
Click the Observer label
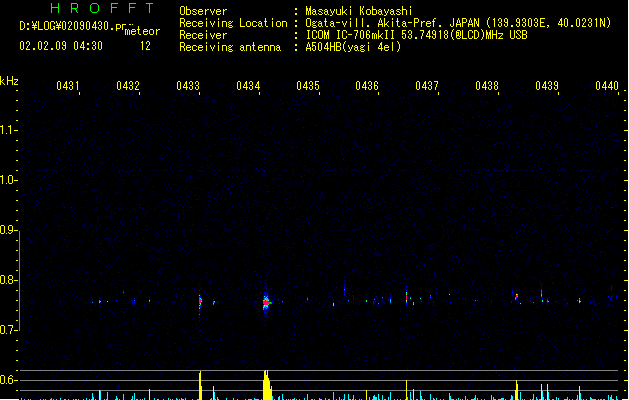point(203,11)
